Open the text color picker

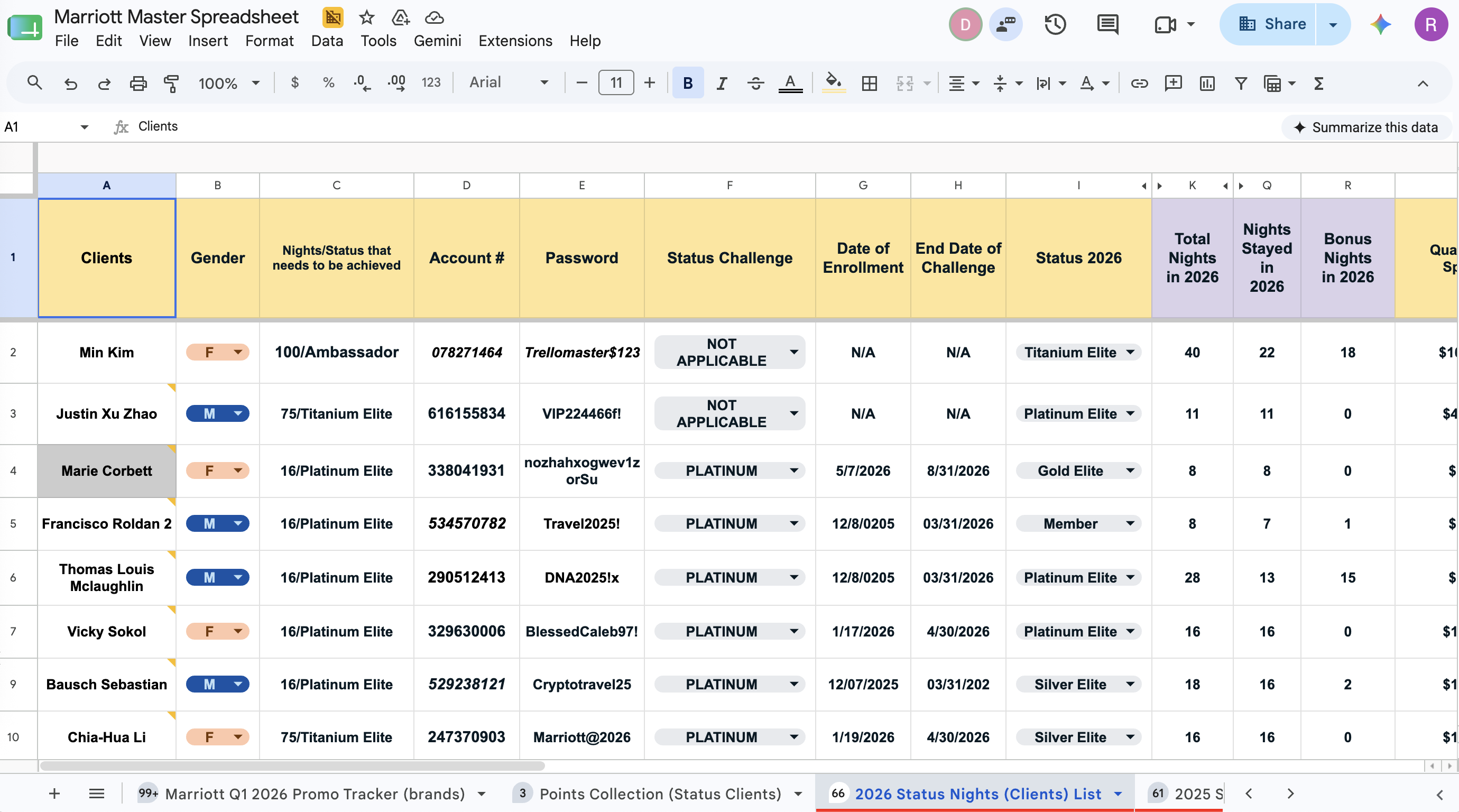[790, 83]
